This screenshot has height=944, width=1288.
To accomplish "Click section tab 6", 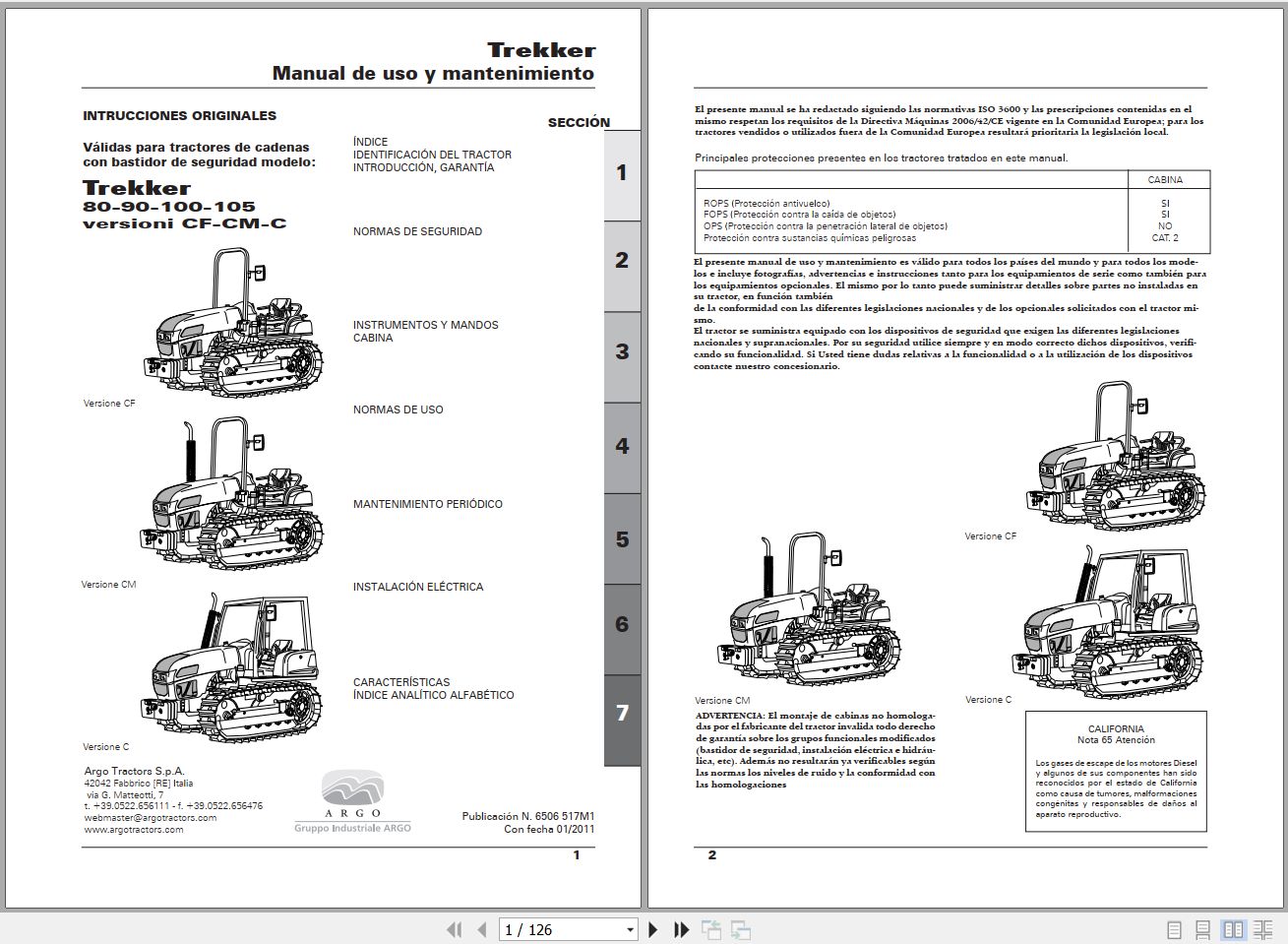I will 622,629.
